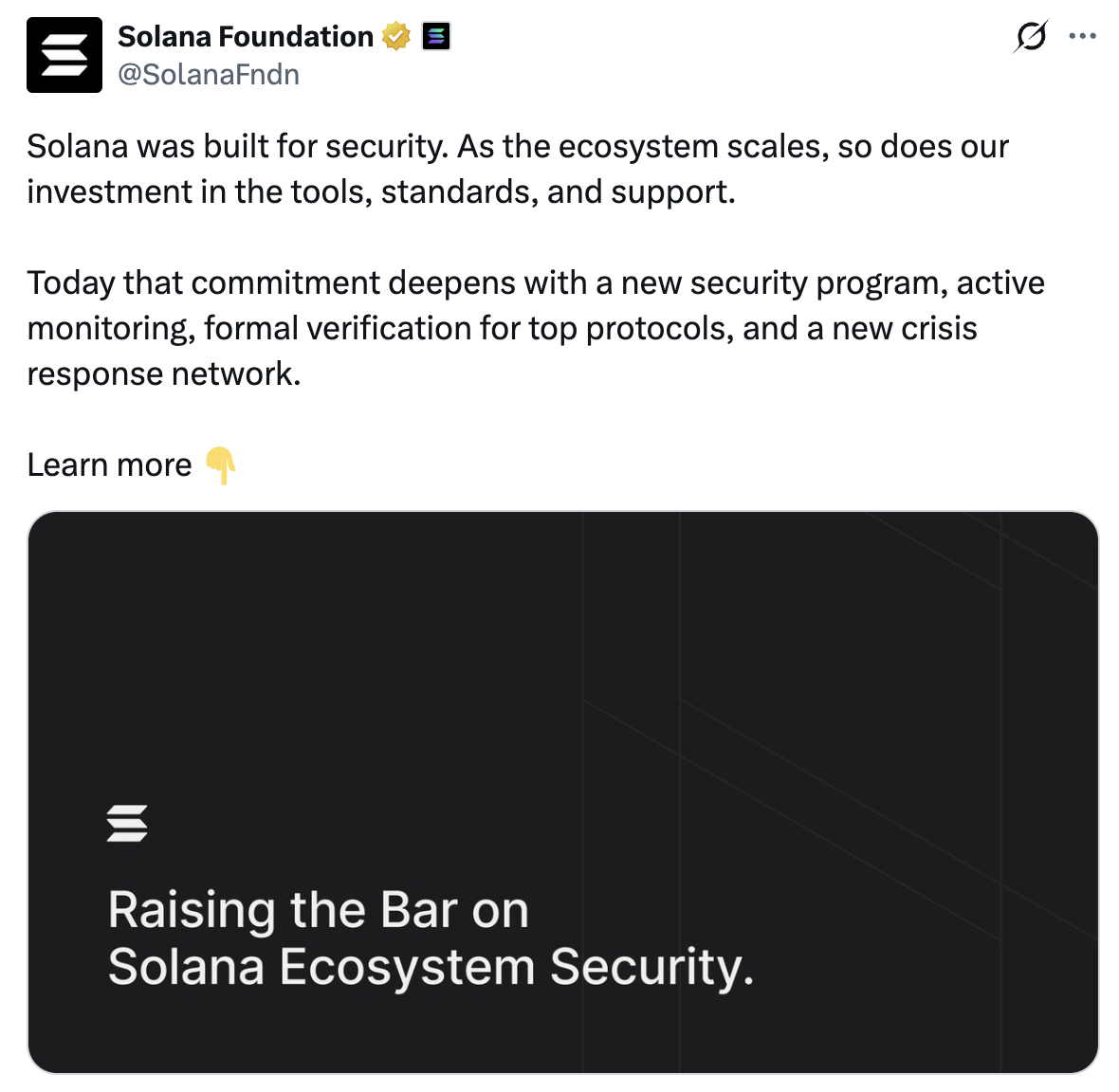Visit the profile via the Solana Foundation name
This screenshot has width=1119, height=1092.
click(x=245, y=35)
